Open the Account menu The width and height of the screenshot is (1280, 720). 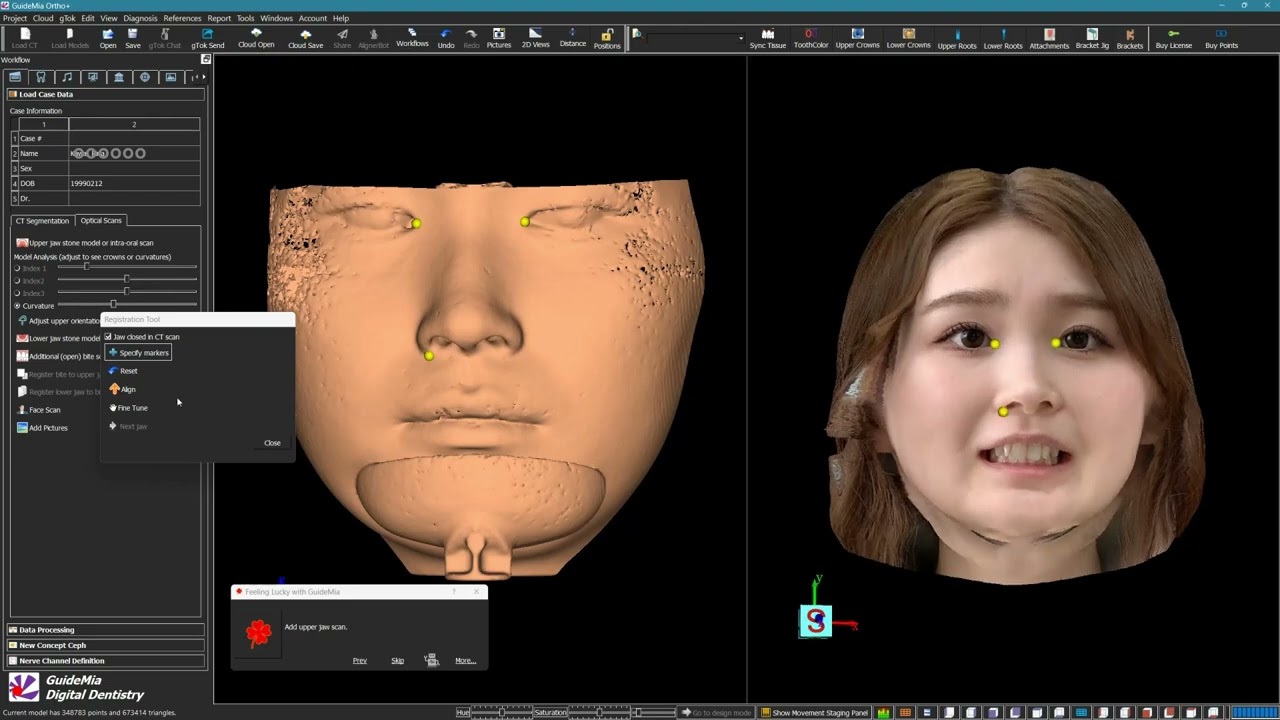[x=313, y=18]
